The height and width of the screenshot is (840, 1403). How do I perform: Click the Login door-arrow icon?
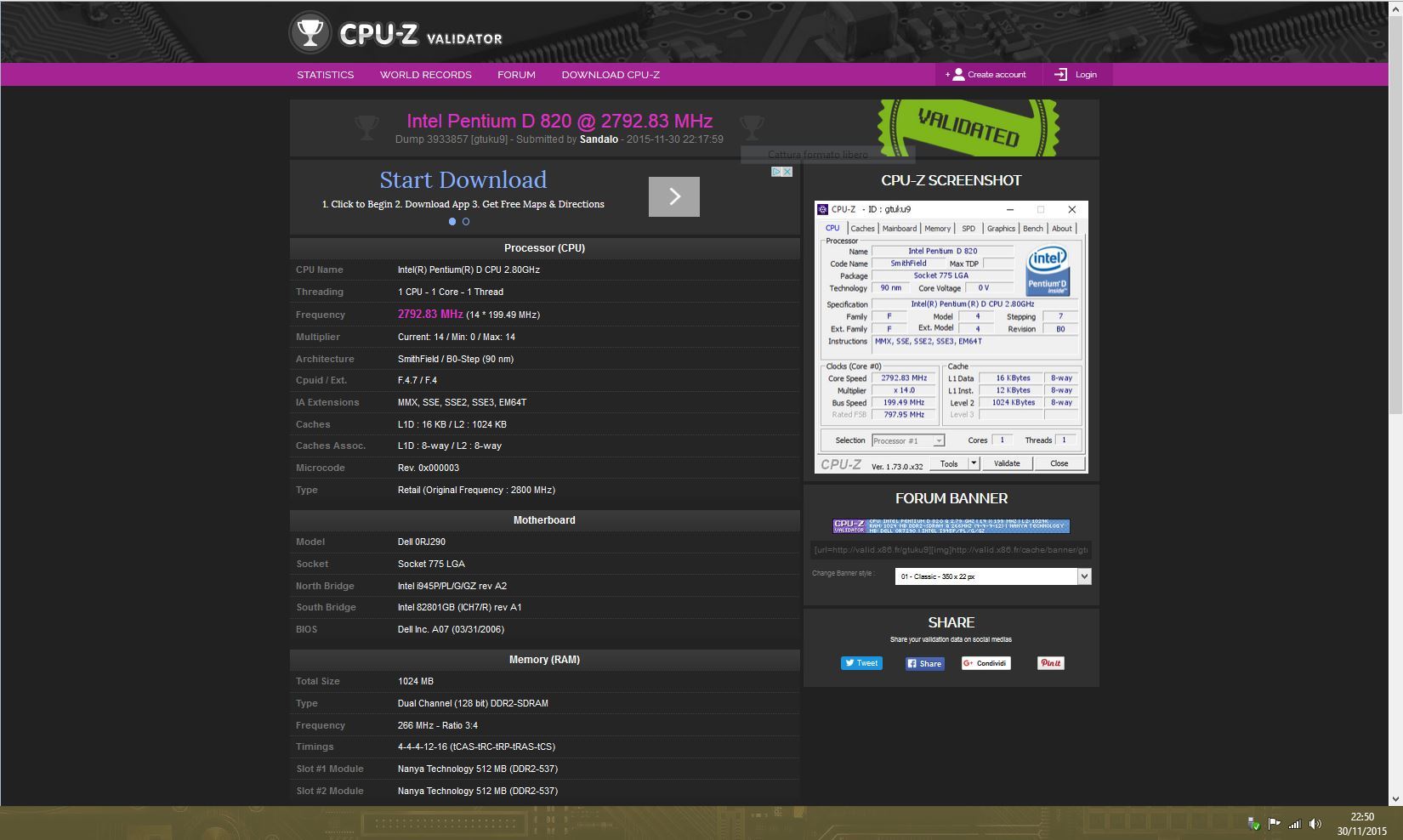click(1060, 75)
